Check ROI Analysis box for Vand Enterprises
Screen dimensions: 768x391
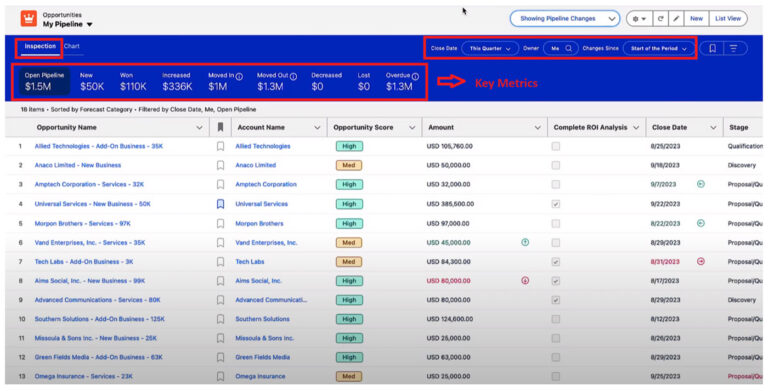coord(556,243)
